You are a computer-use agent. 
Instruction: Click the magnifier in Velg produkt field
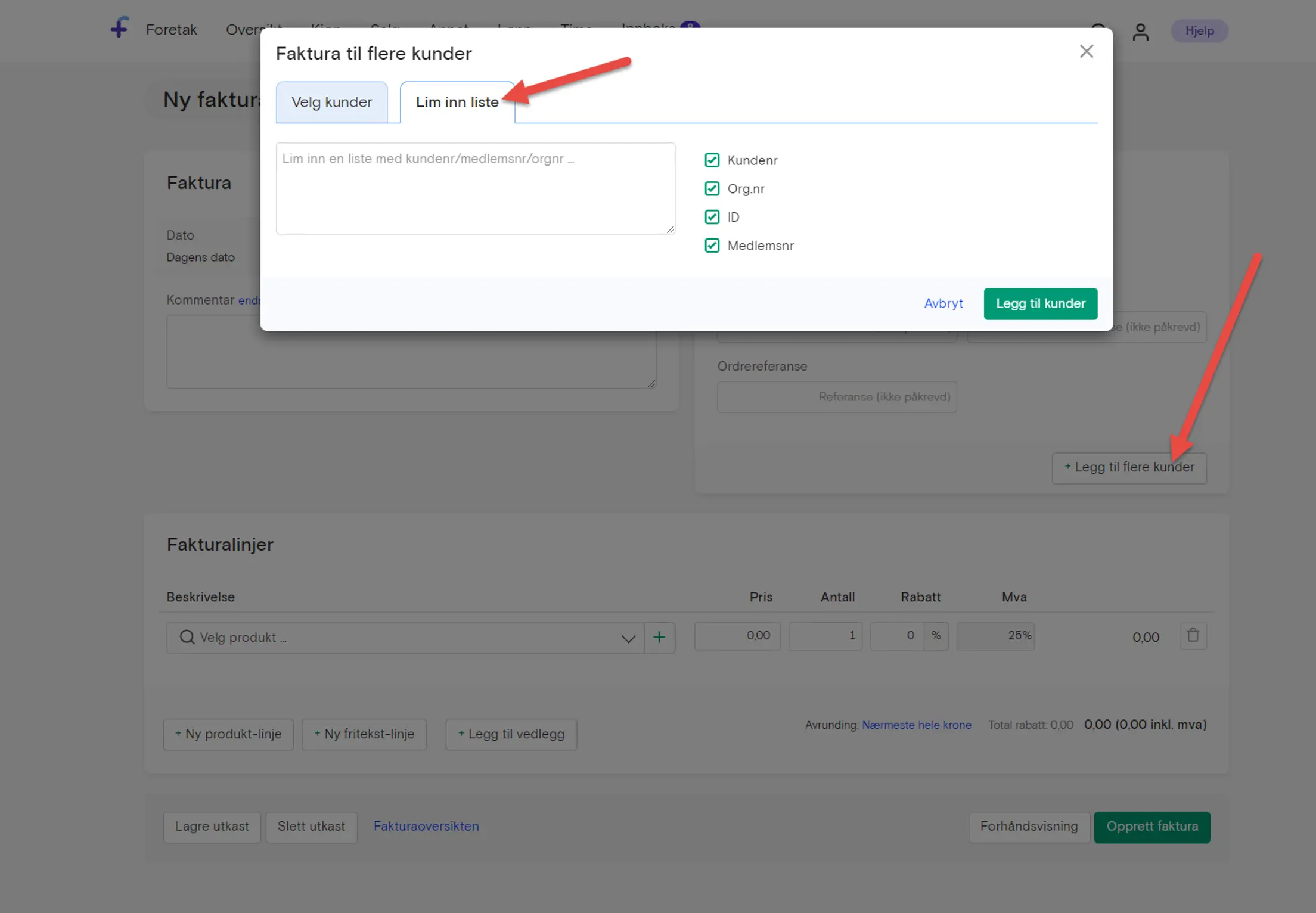187,637
